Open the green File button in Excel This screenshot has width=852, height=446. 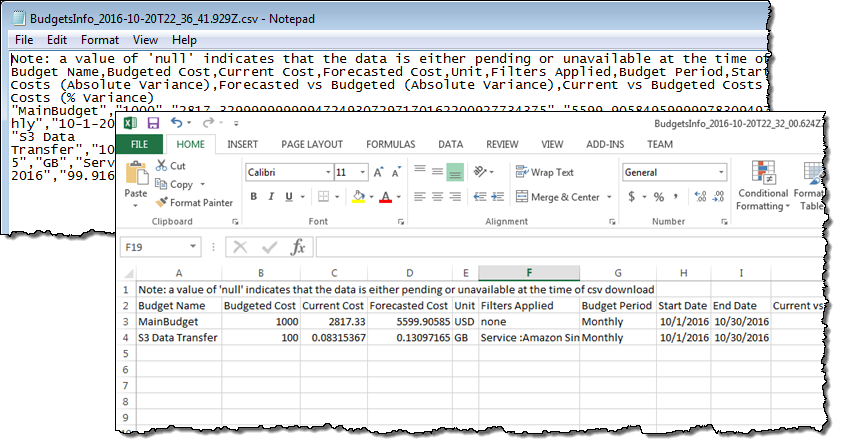146,144
